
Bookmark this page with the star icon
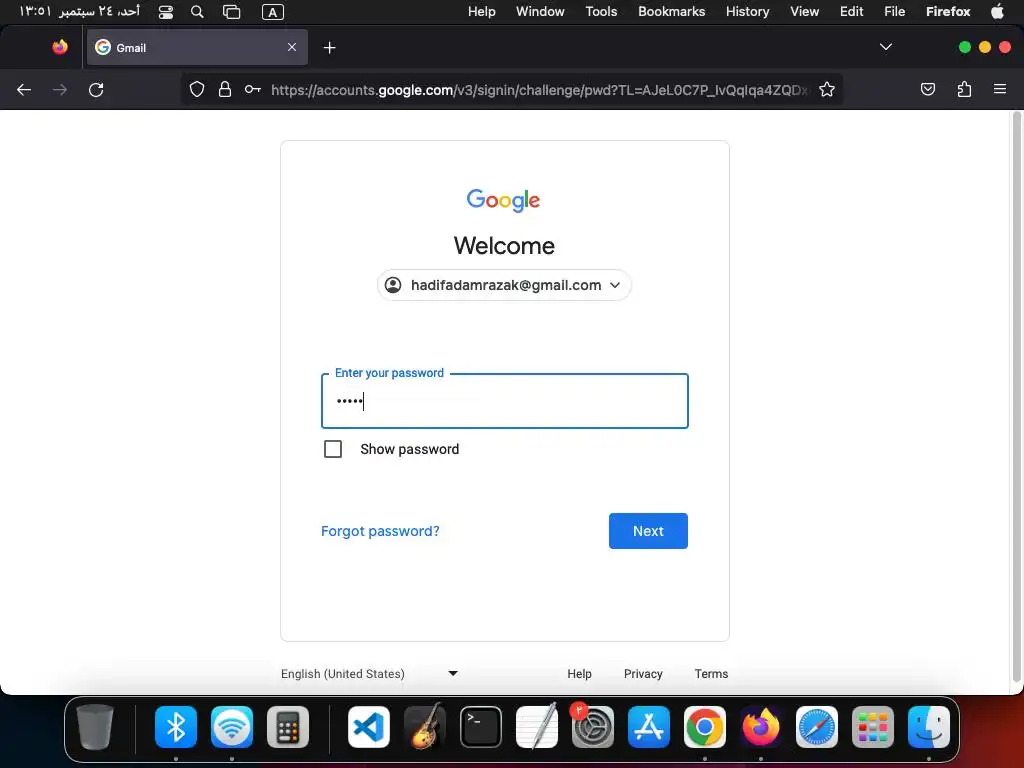827,89
